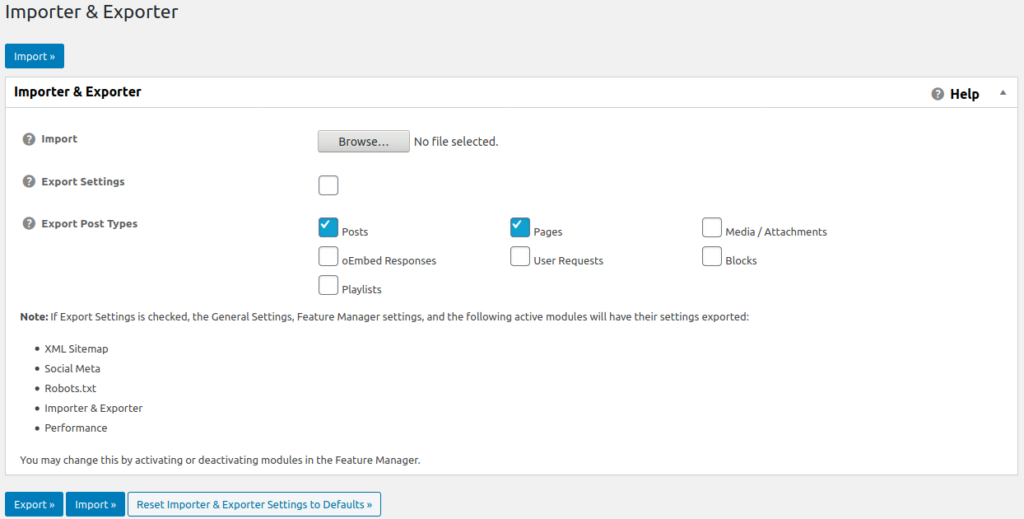Open the Help link in panel header
Viewport: 1024px width, 519px height.
[x=964, y=94]
